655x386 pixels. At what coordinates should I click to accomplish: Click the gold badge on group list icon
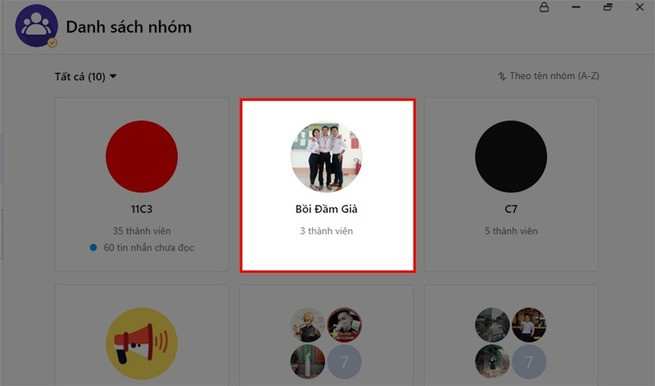(x=52, y=43)
